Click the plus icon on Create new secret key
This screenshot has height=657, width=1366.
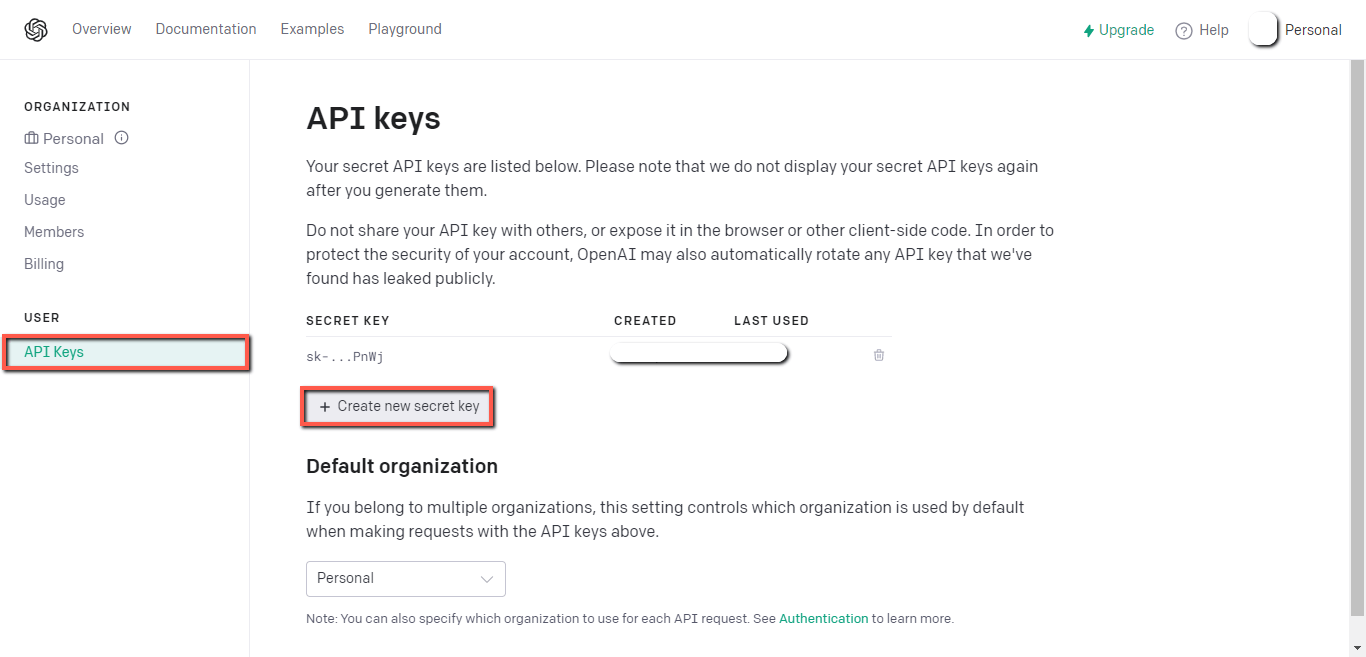coord(324,407)
